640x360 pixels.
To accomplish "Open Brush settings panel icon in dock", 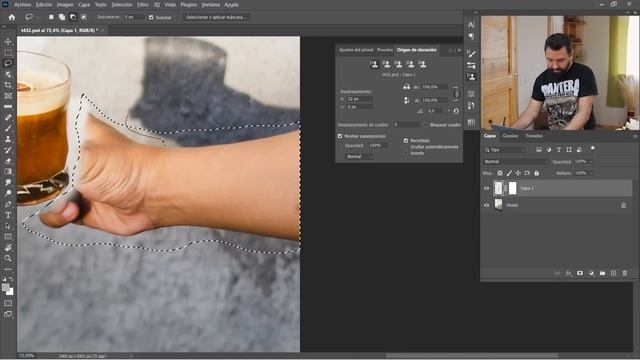I will pyautogui.click(x=471, y=54).
